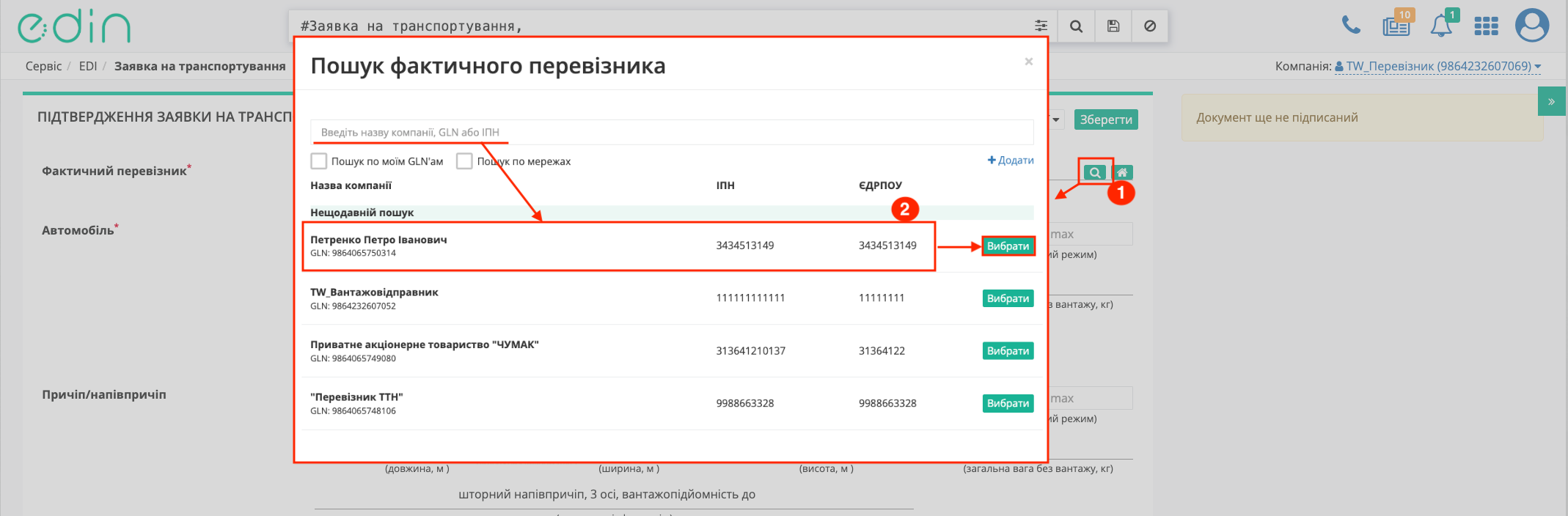
Task: Go to Сервіс breadcrumb
Action: pos(43,66)
